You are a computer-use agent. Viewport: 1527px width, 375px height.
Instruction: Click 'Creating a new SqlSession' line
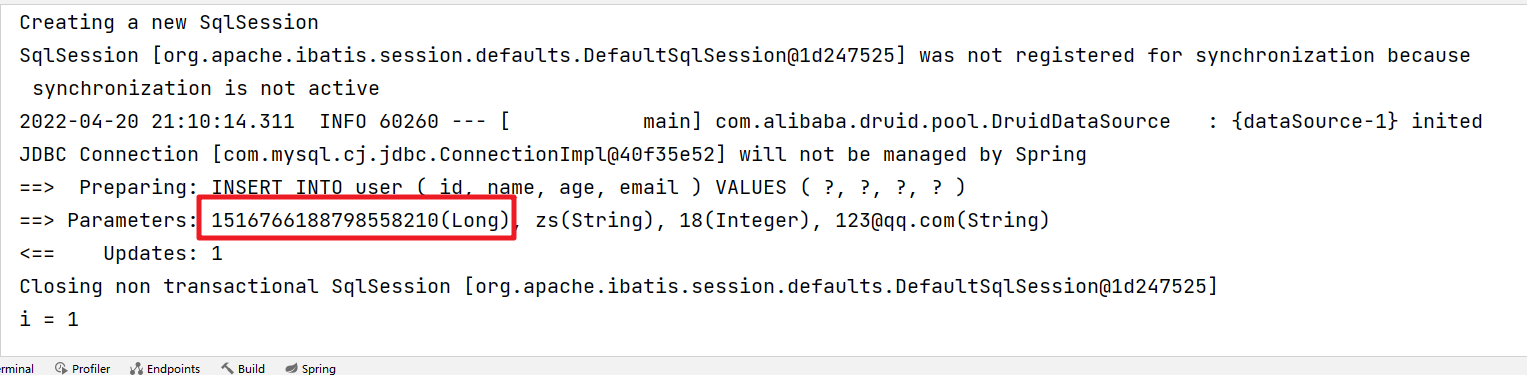tap(169, 22)
